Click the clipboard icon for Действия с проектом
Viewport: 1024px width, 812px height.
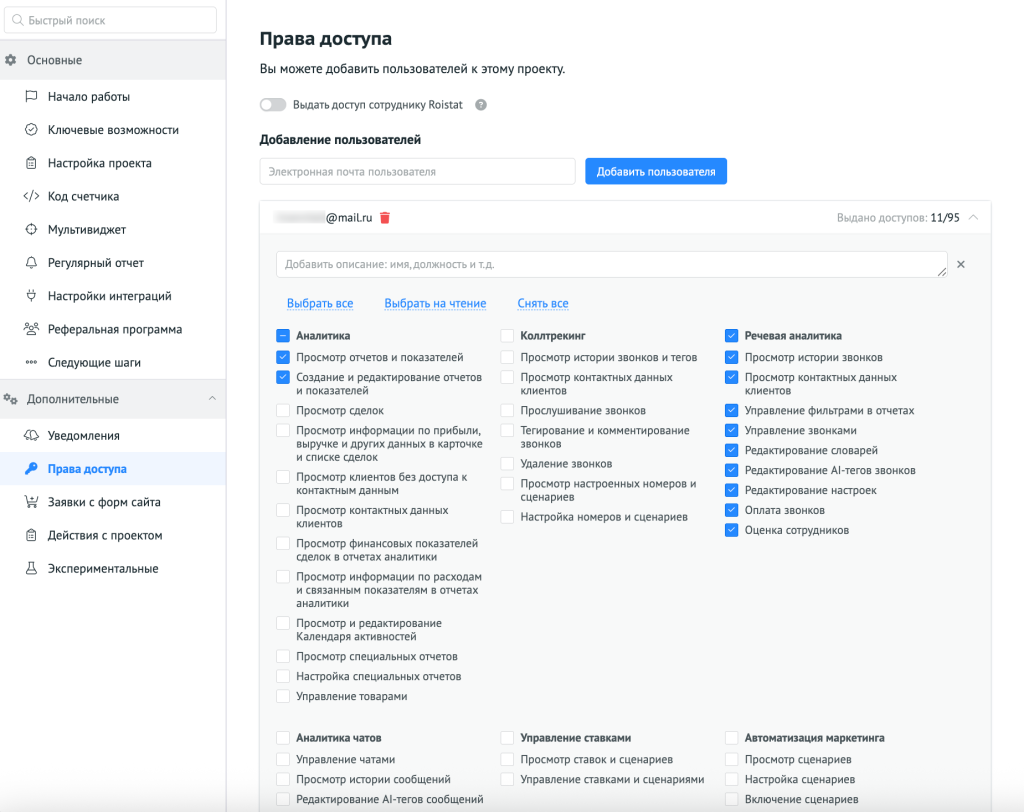click(x=31, y=535)
